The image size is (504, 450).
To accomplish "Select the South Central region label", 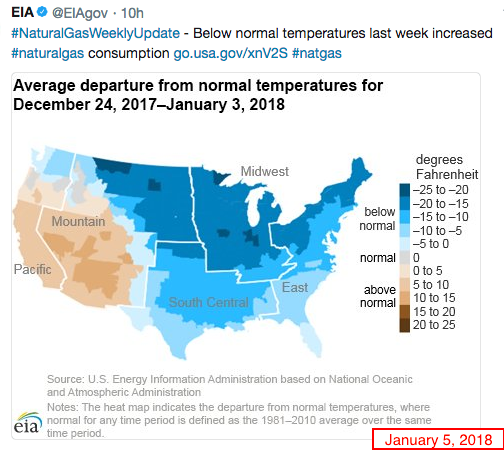I will click(209, 302).
